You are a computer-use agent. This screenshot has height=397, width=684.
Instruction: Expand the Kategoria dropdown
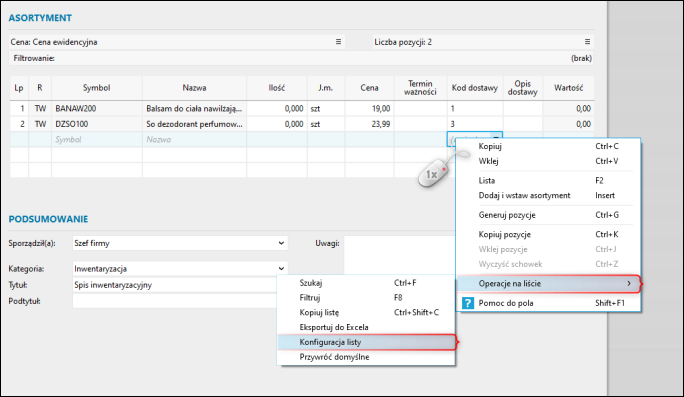coord(281,268)
